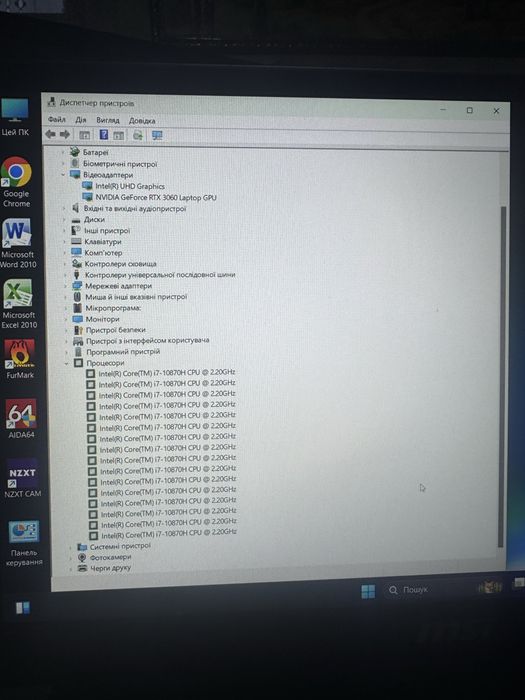Expand Миша й інші вказівні пристрої arrow
The height and width of the screenshot is (700, 525).
(65, 296)
